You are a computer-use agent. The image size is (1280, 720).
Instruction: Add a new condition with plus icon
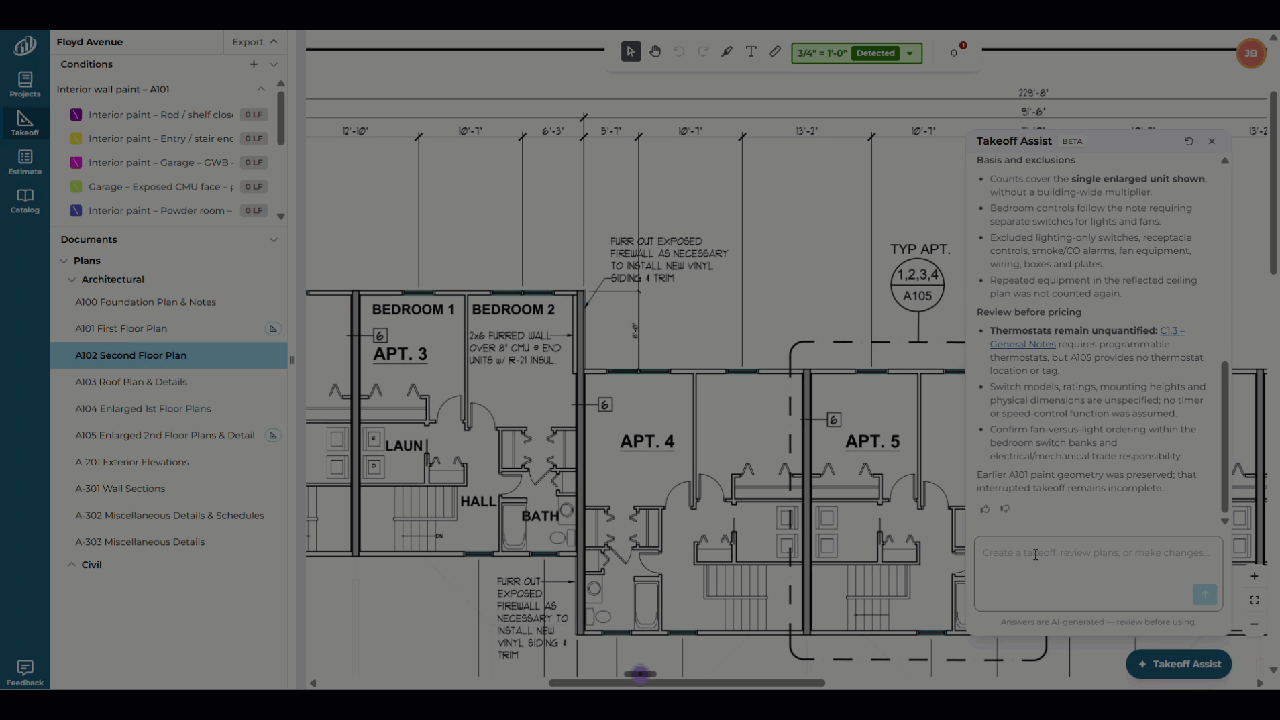point(254,64)
